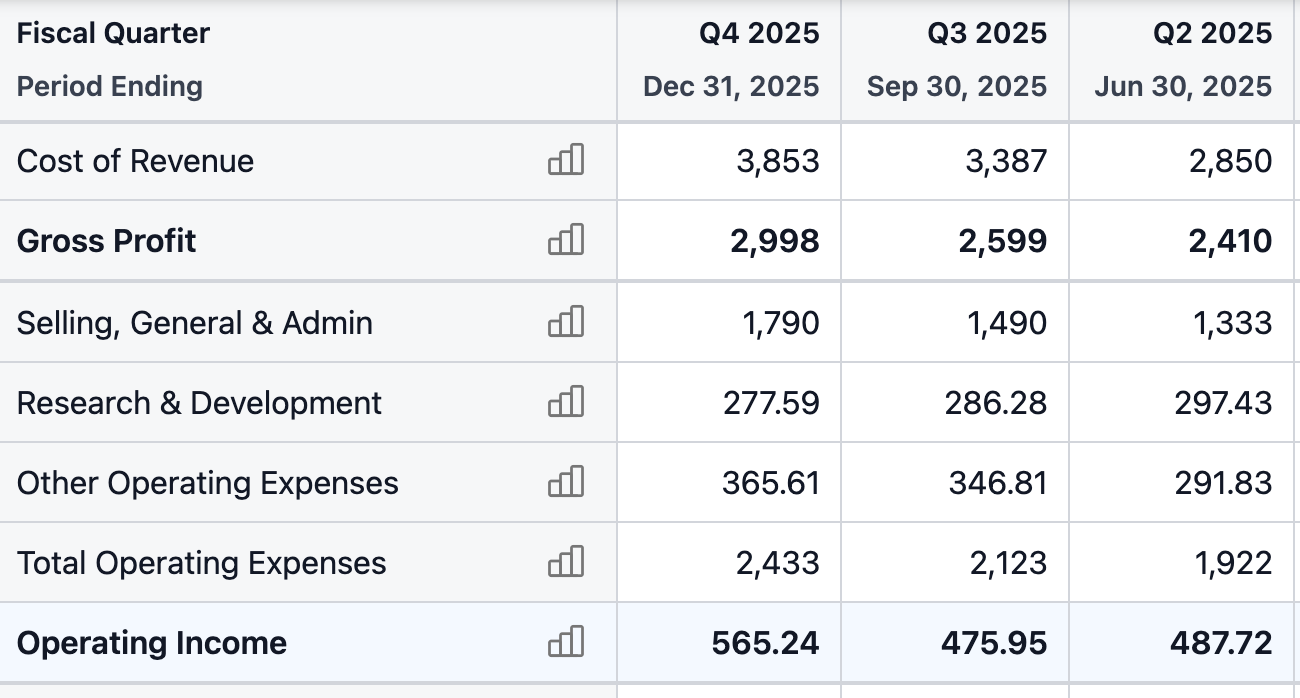Viewport: 1300px width, 698px height.
Task: Open Other Operating Expenses chart icon
Action: coord(566,482)
